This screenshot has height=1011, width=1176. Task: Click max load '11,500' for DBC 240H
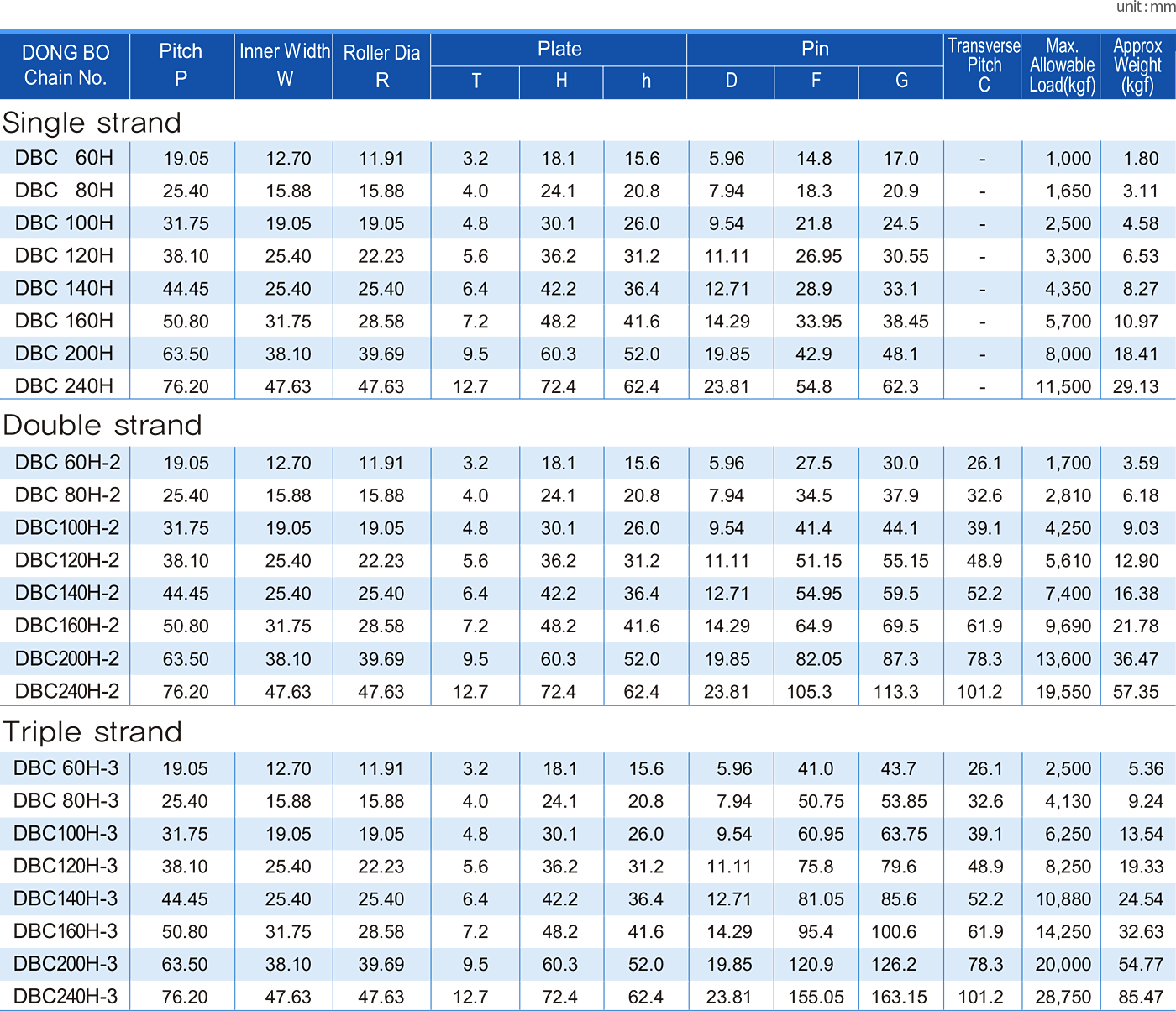tap(1063, 387)
